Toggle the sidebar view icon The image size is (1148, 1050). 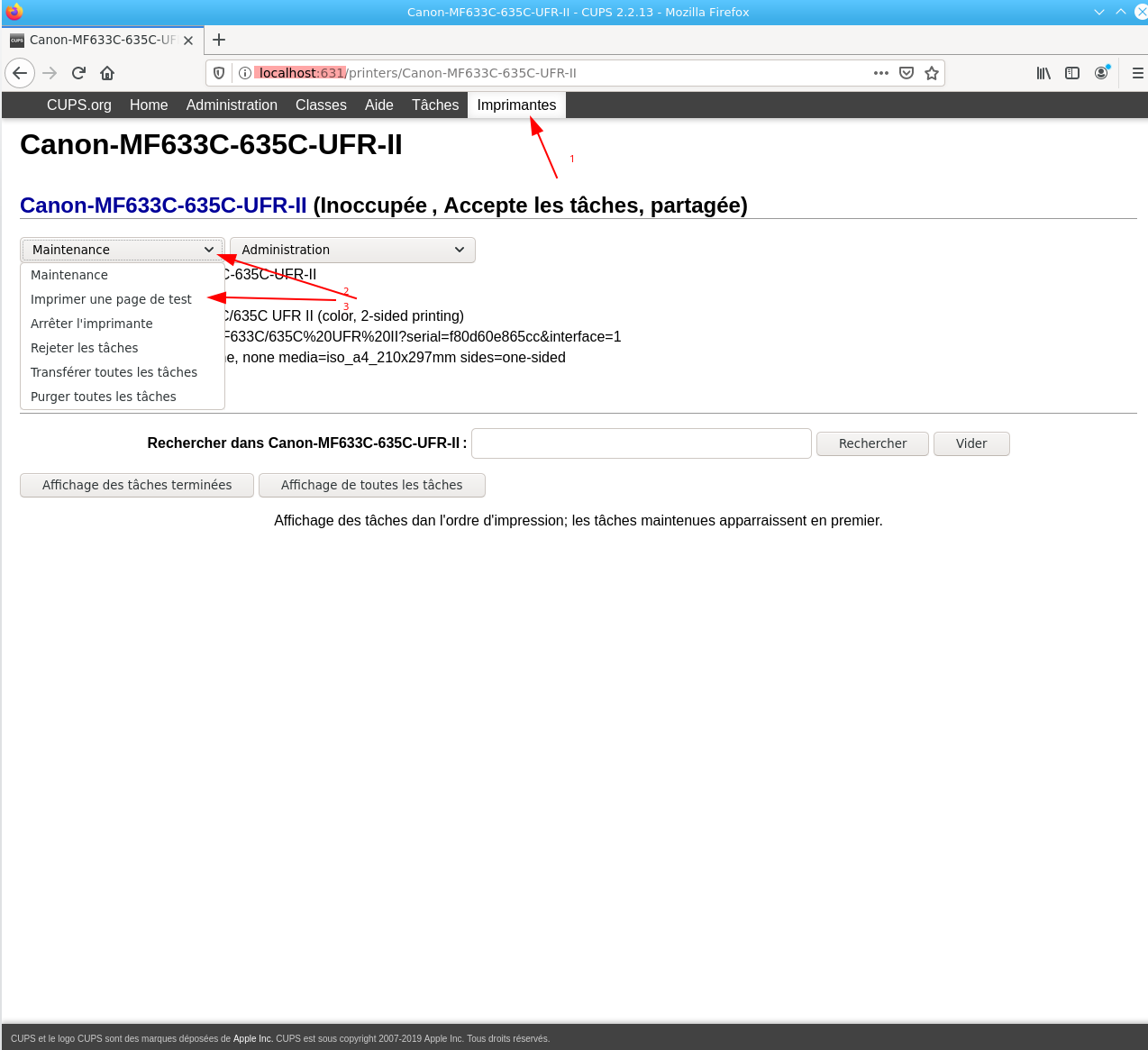(x=1072, y=73)
